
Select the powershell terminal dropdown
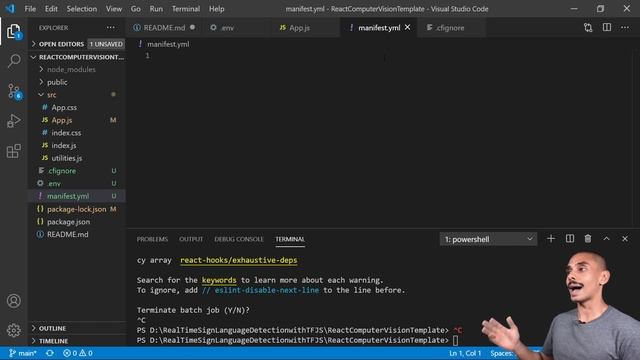488,239
